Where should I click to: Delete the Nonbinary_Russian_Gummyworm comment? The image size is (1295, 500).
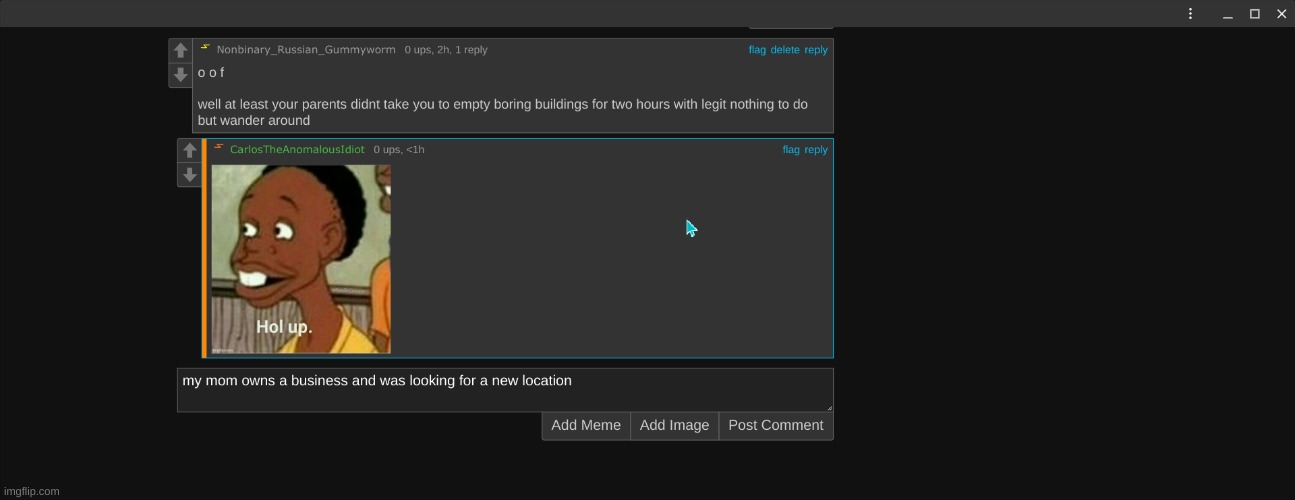pos(785,50)
